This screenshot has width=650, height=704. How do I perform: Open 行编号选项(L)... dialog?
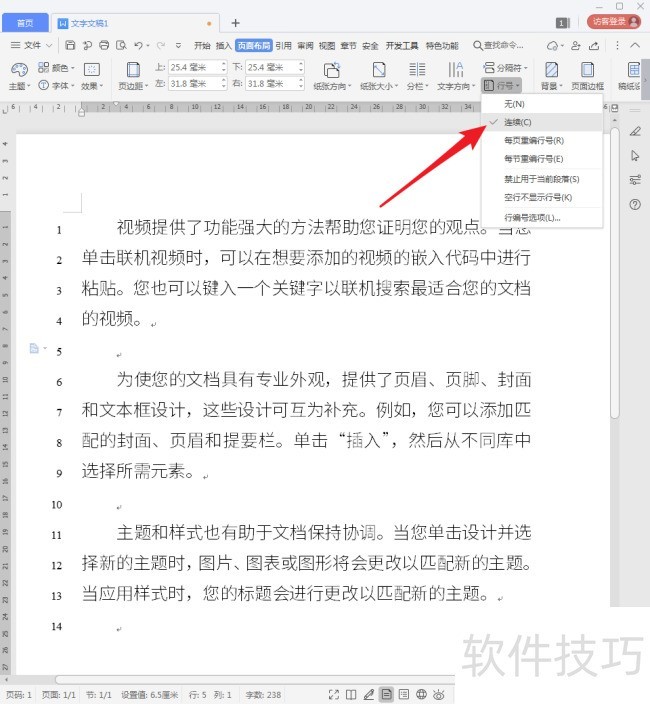click(x=542, y=218)
